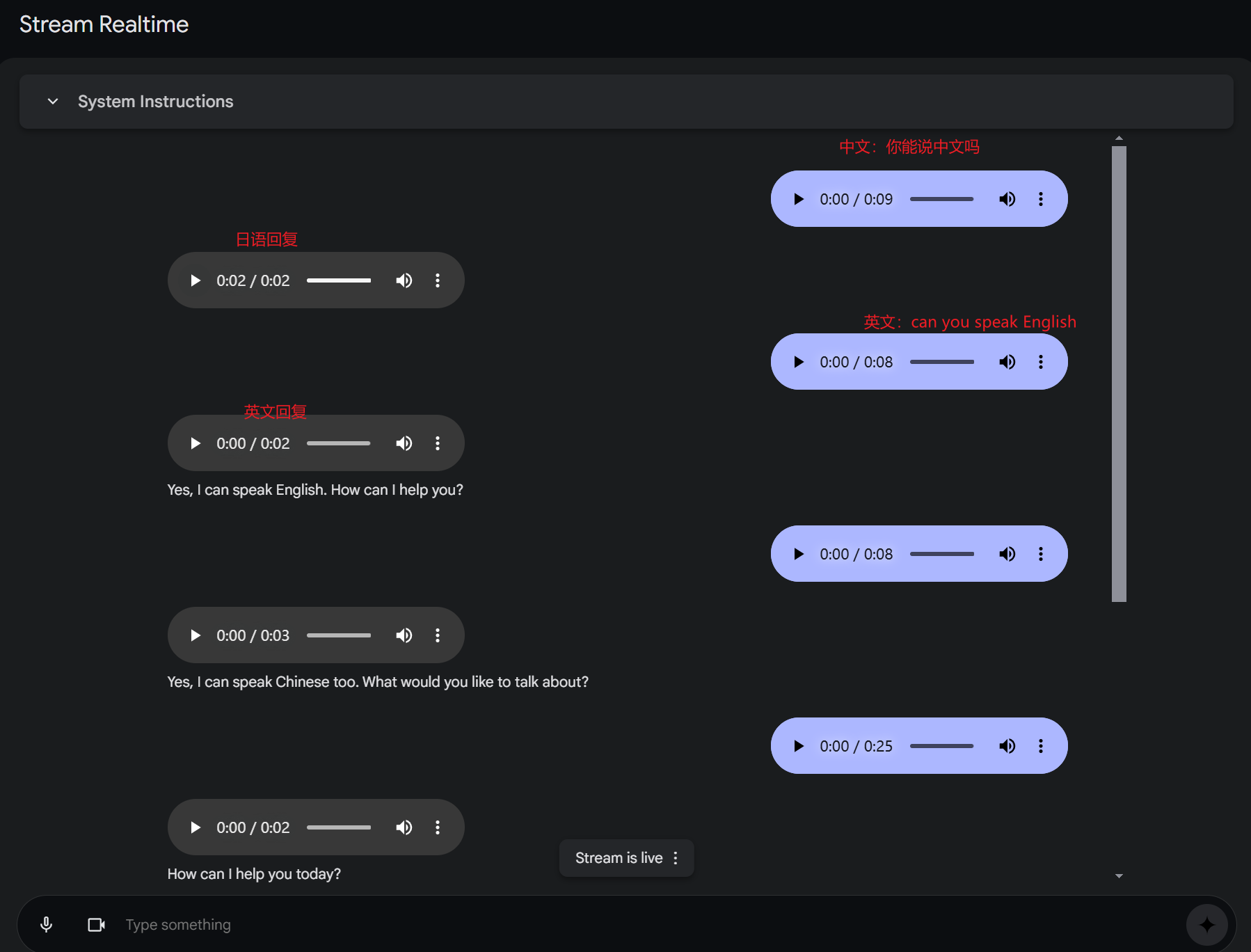Play the 0:03 response audio

[196, 635]
